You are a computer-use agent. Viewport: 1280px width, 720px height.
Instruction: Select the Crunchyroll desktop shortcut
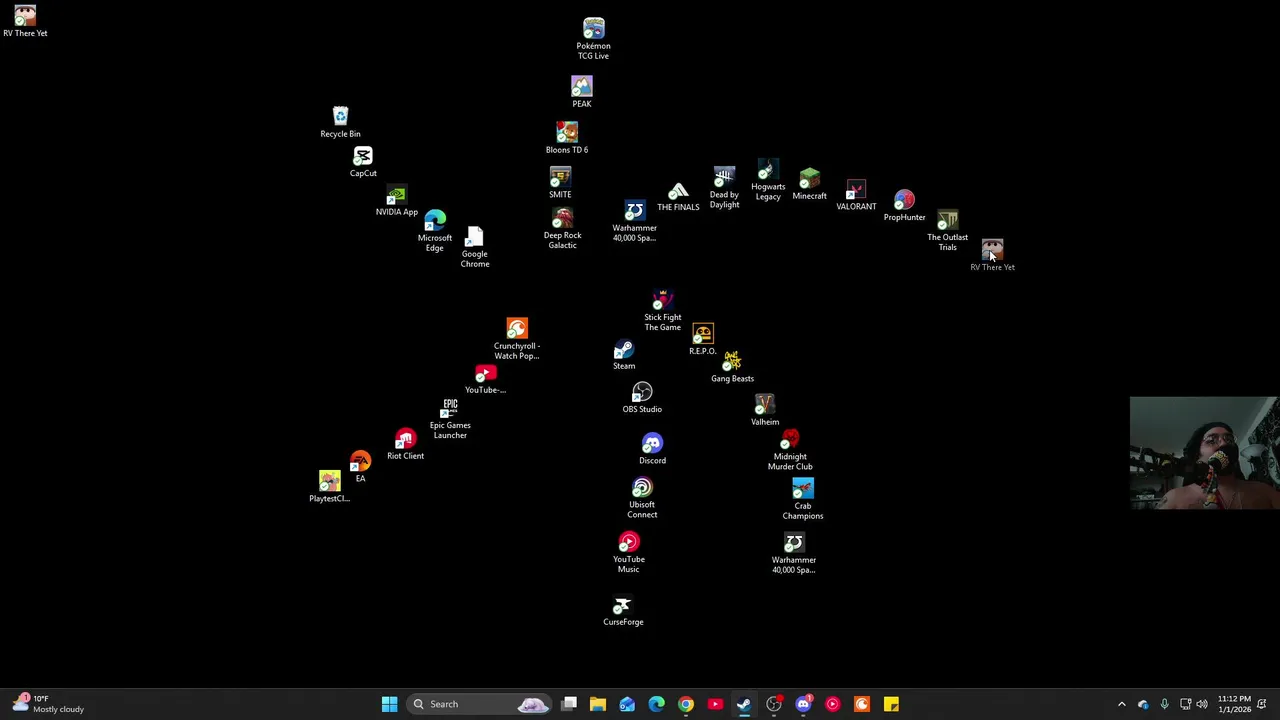point(516,339)
